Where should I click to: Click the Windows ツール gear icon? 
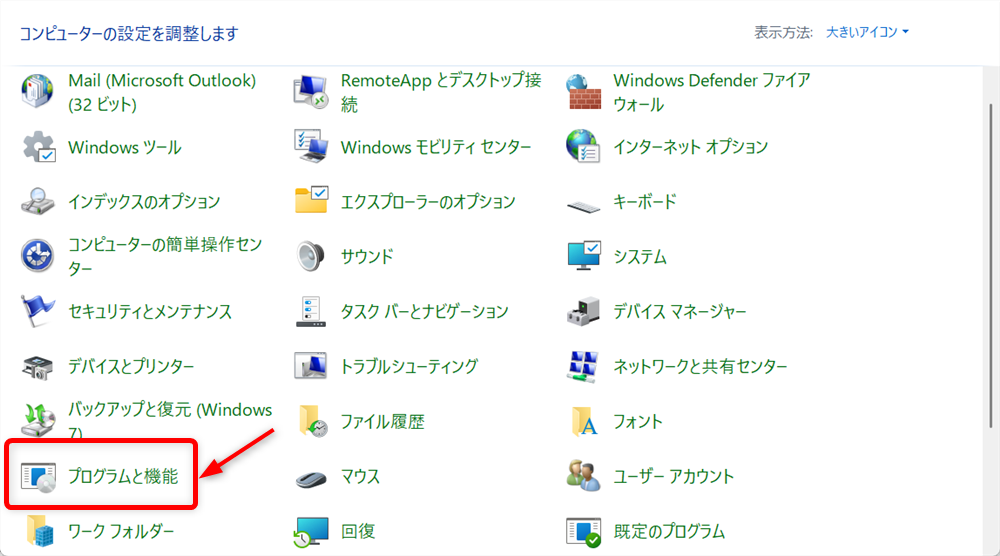pos(38,147)
